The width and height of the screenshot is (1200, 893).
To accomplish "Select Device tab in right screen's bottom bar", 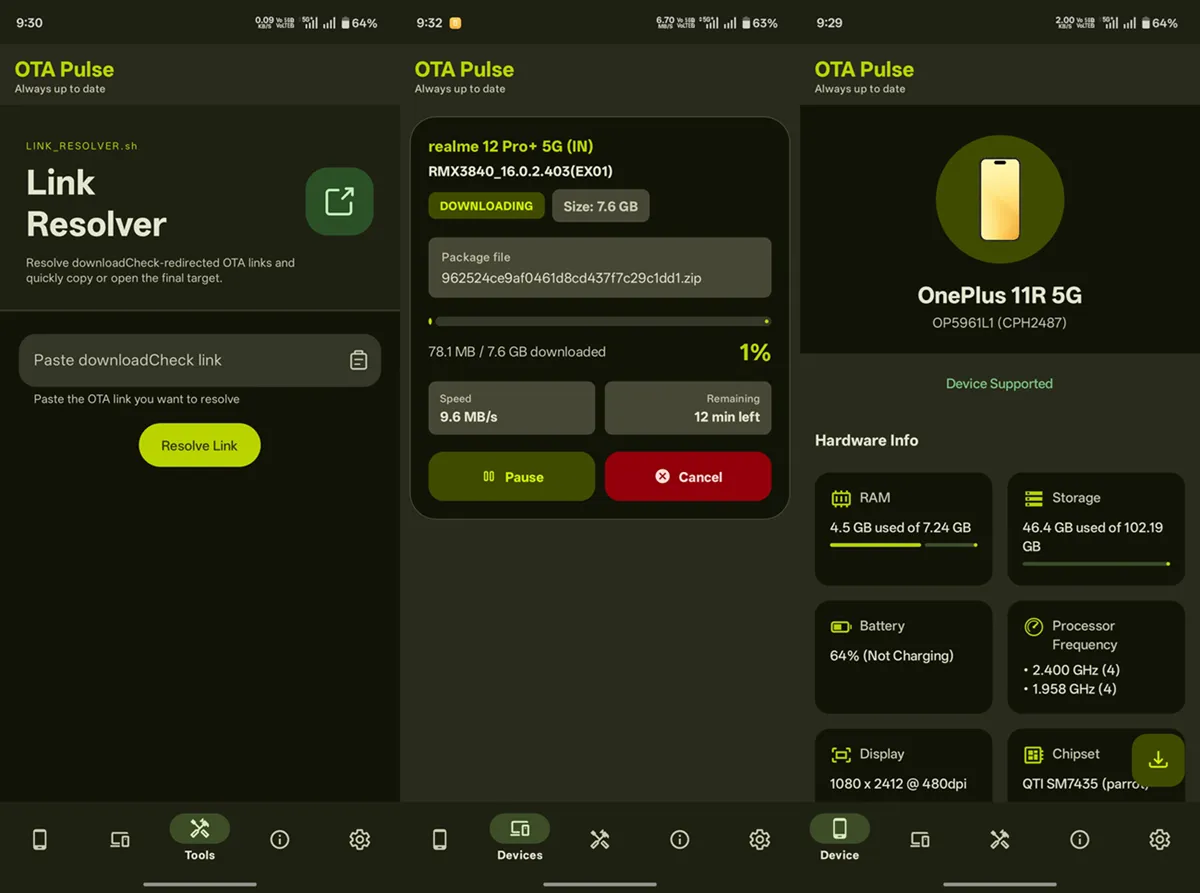I will click(x=839, y=838).
